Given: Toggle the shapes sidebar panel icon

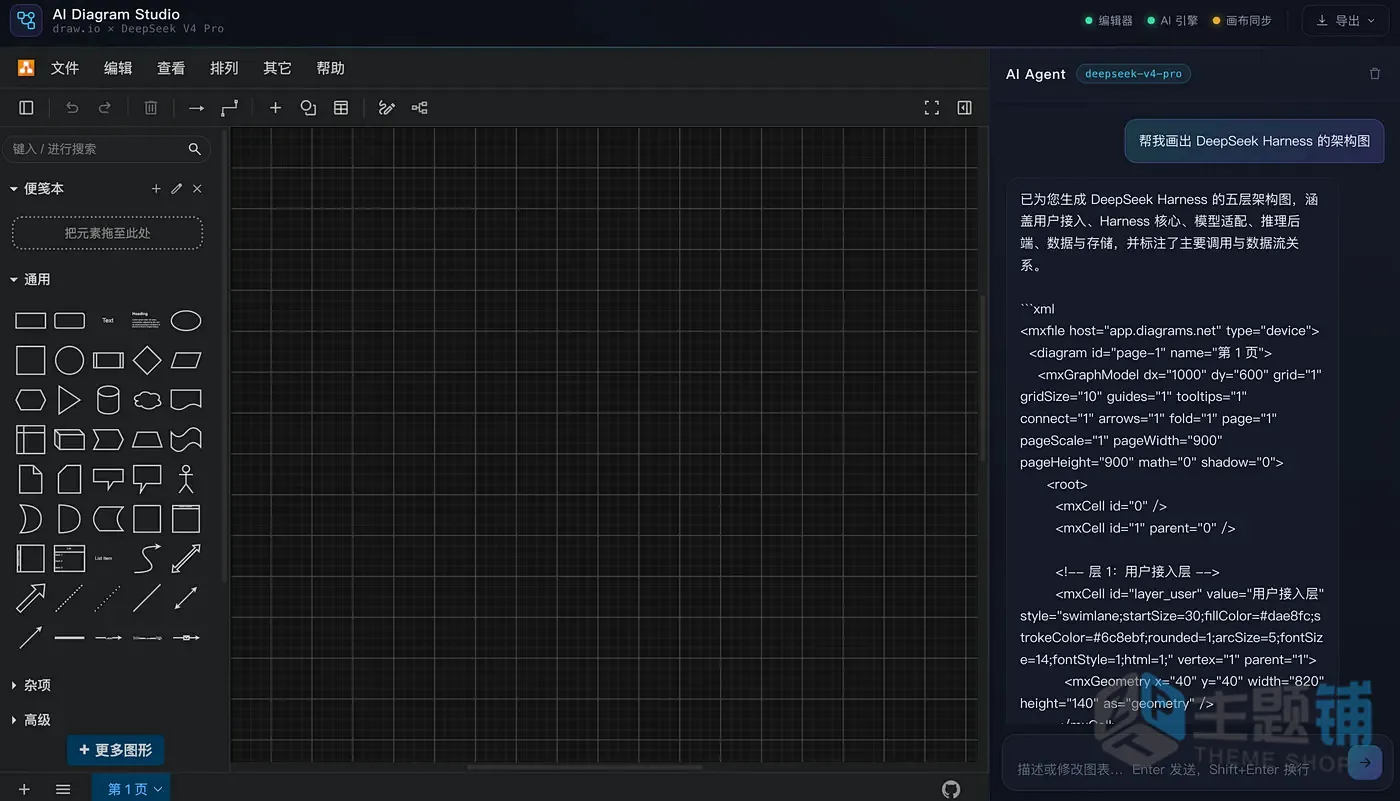Looking at the screenshot, I should 27,108.
